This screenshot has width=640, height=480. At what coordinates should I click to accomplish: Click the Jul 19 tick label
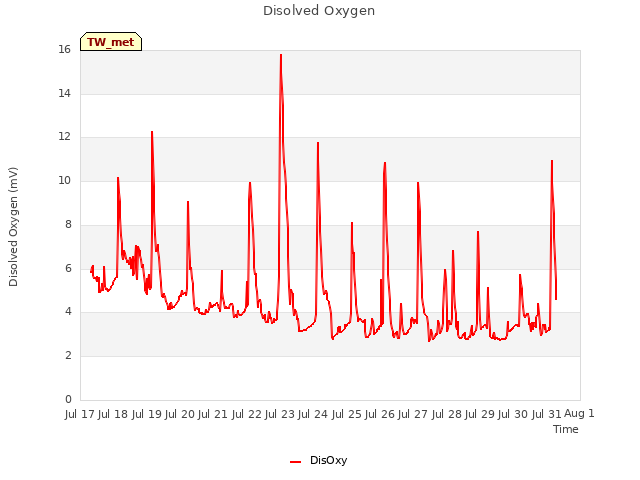click(x=146, y=414)
